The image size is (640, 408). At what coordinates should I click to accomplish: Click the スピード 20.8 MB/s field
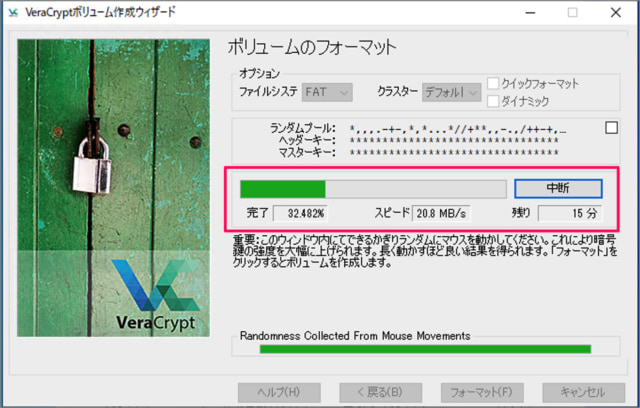[441, 213]
